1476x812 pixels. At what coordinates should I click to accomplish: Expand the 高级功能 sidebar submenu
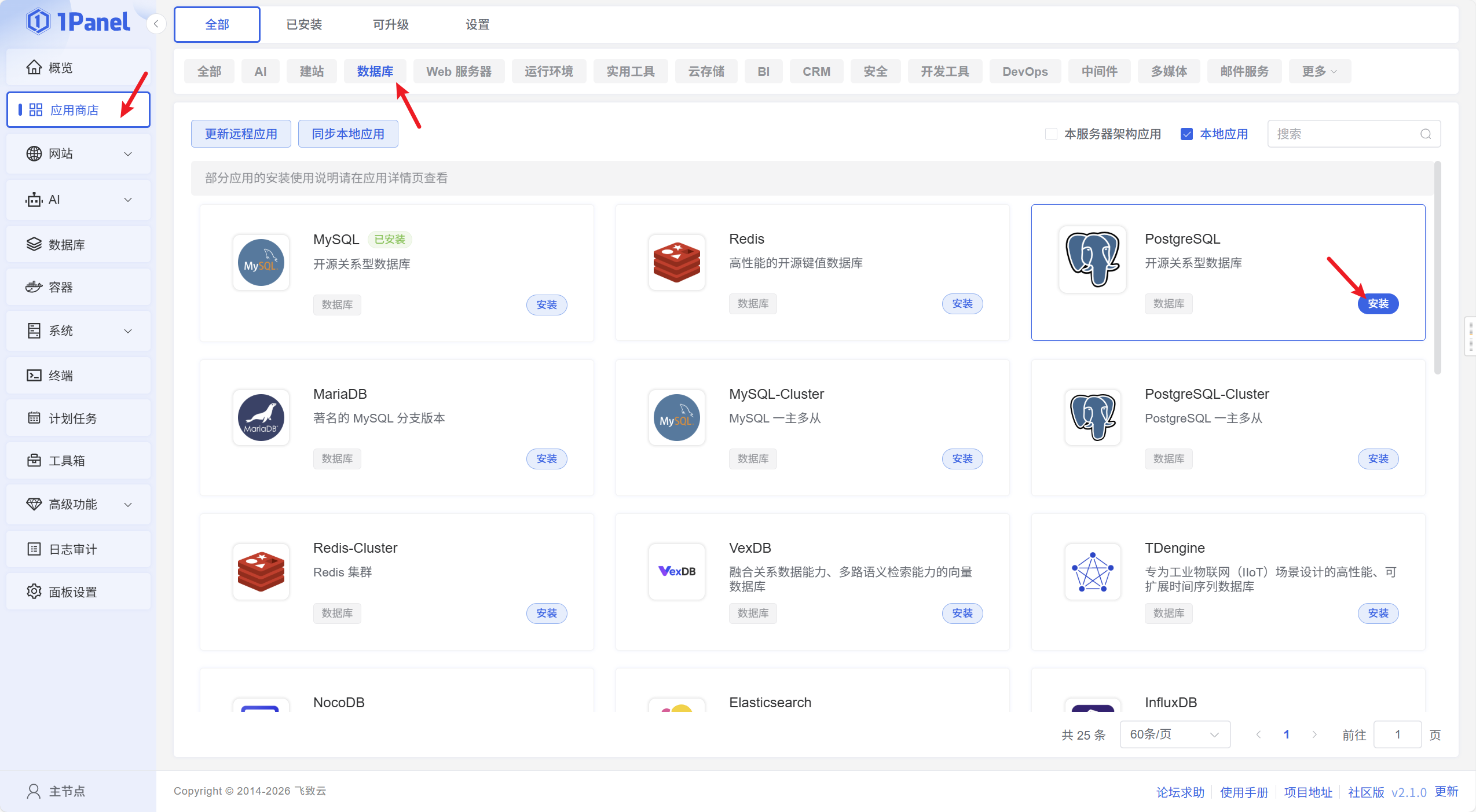tap(128, 505)
